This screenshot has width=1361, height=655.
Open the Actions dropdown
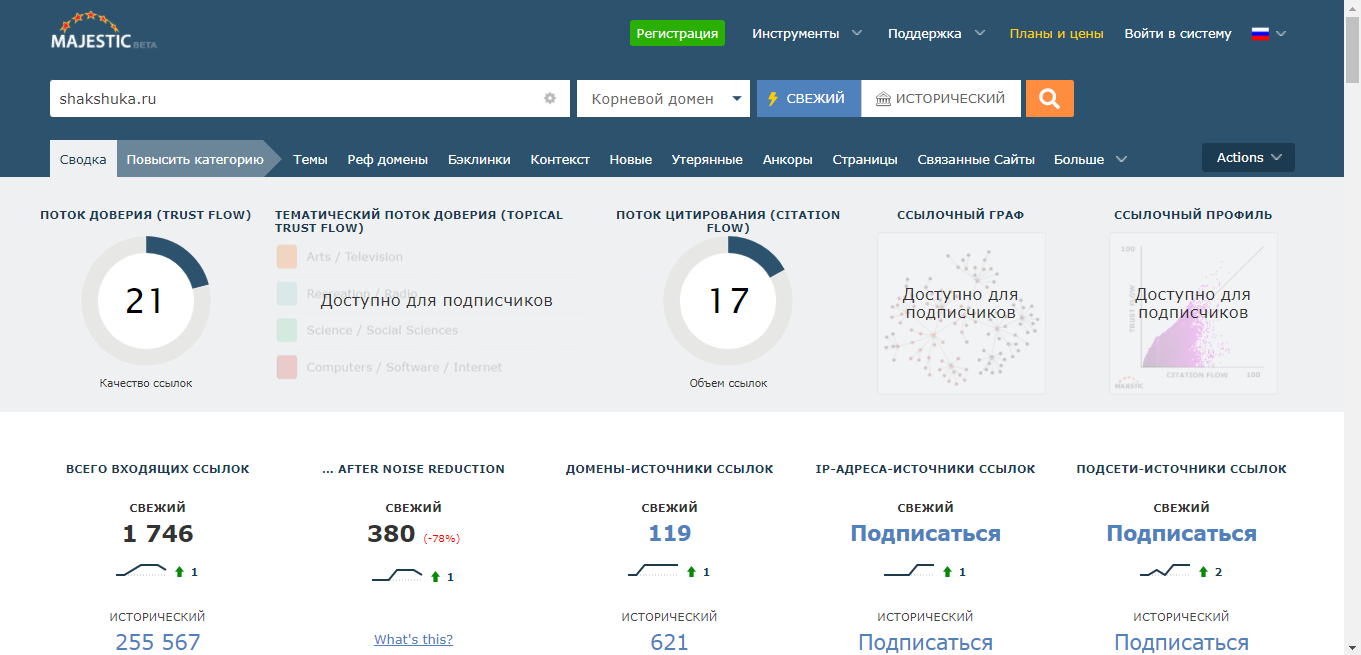click(x=1247, y=158)
